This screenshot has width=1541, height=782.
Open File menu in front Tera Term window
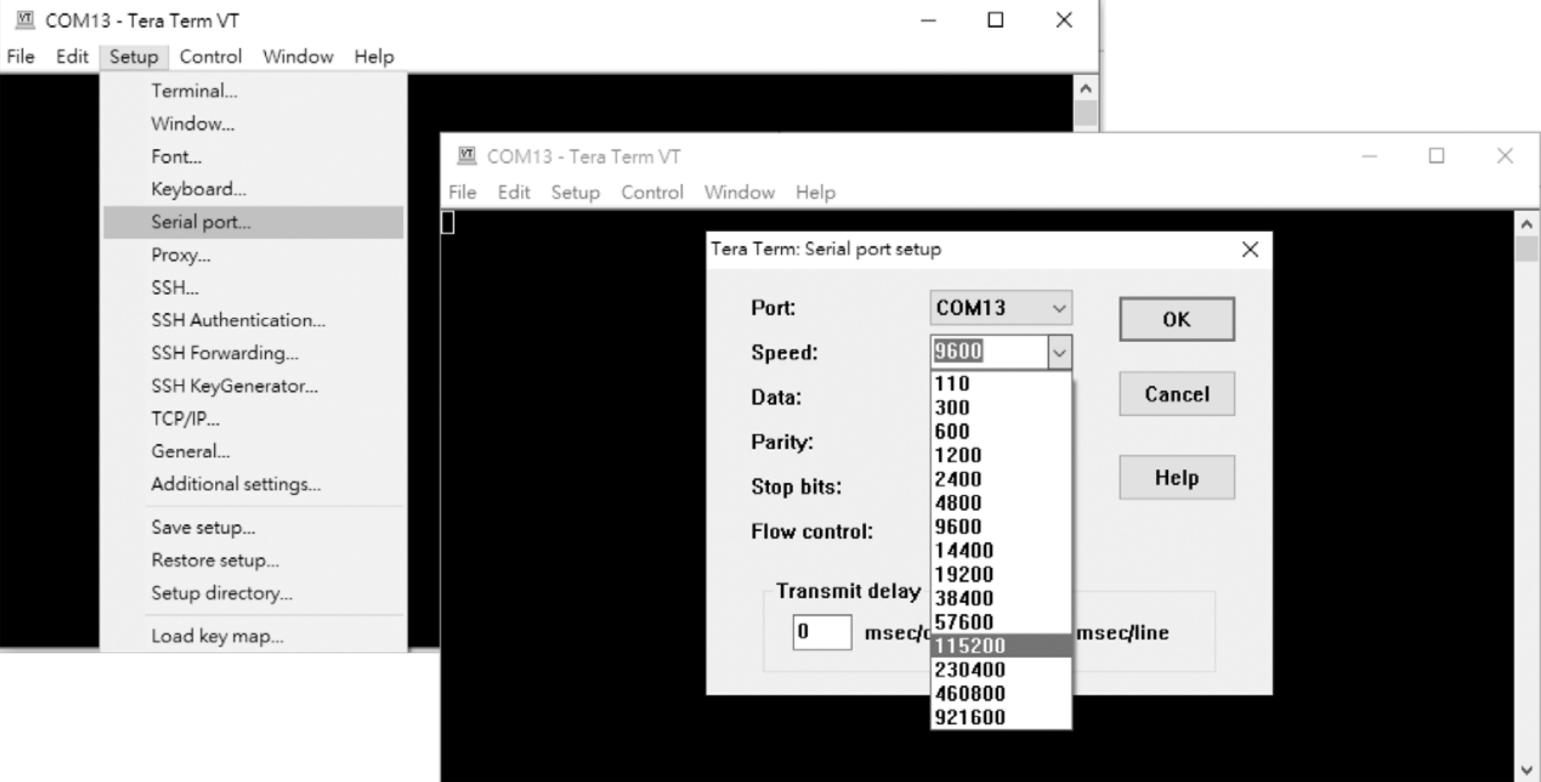click(x=462, y=192)
